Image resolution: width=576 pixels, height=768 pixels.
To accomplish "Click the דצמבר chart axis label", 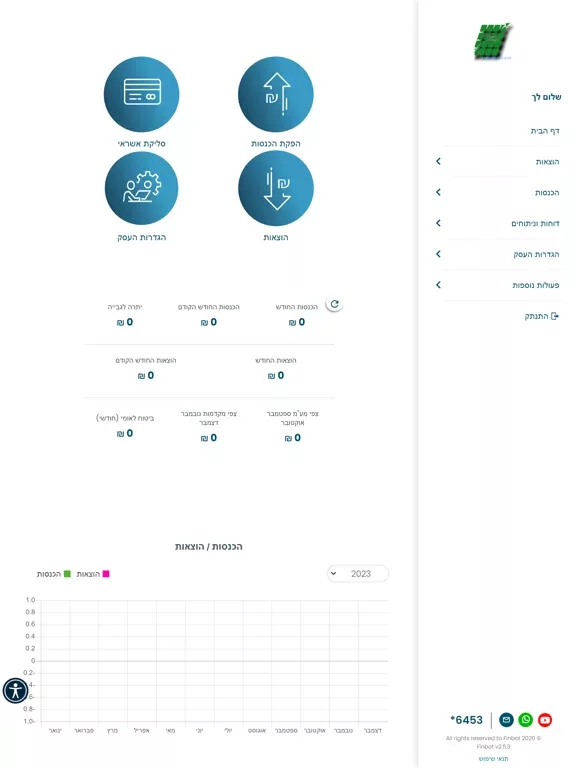I will [373, 730].
